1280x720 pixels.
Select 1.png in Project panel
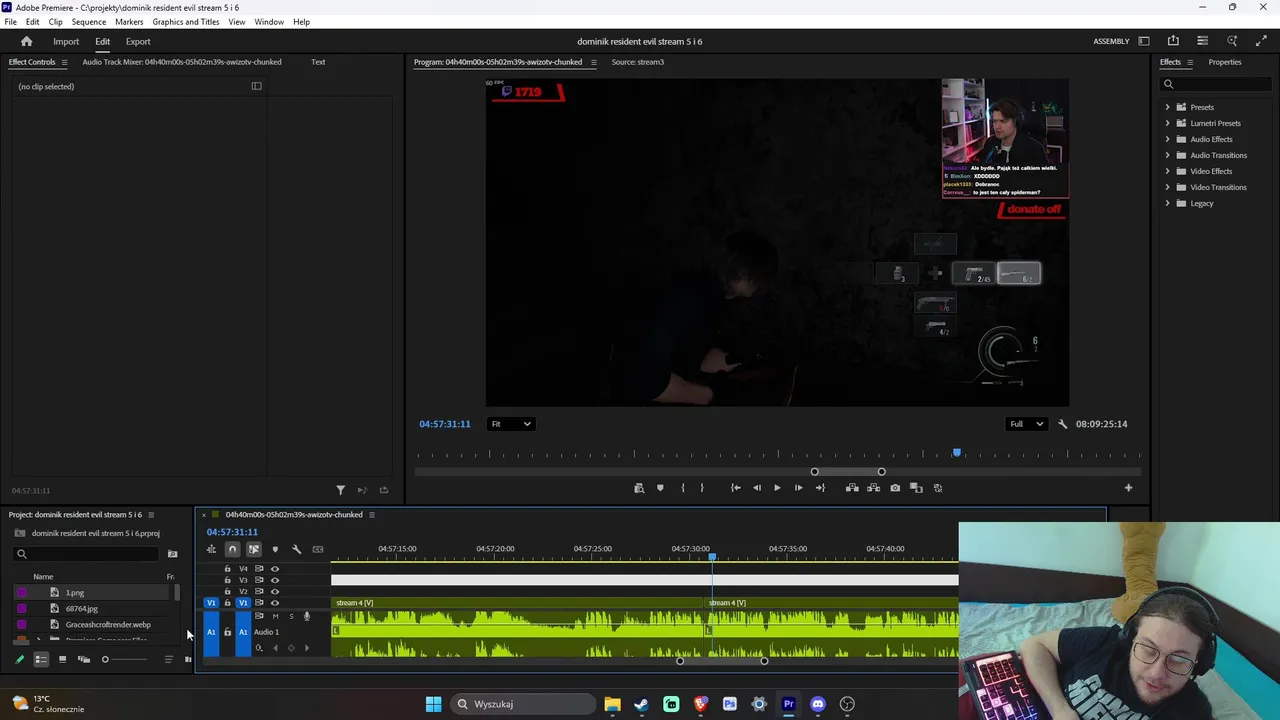point(75,593)
